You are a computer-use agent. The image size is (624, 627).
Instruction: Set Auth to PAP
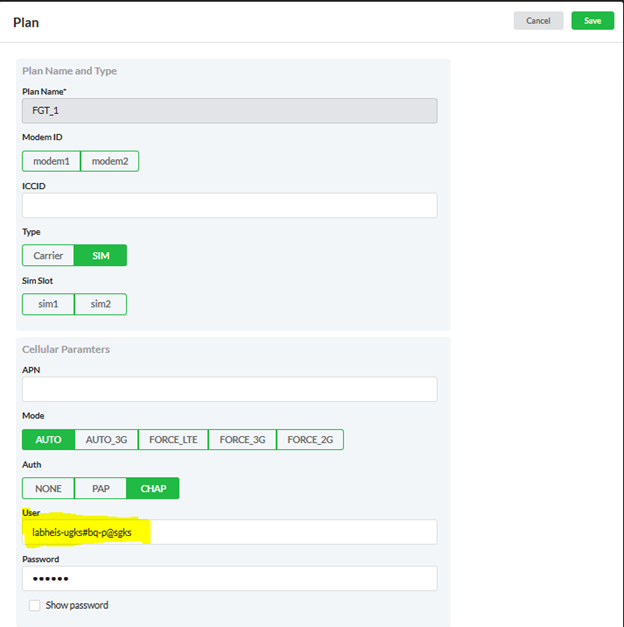pos(100,488)
